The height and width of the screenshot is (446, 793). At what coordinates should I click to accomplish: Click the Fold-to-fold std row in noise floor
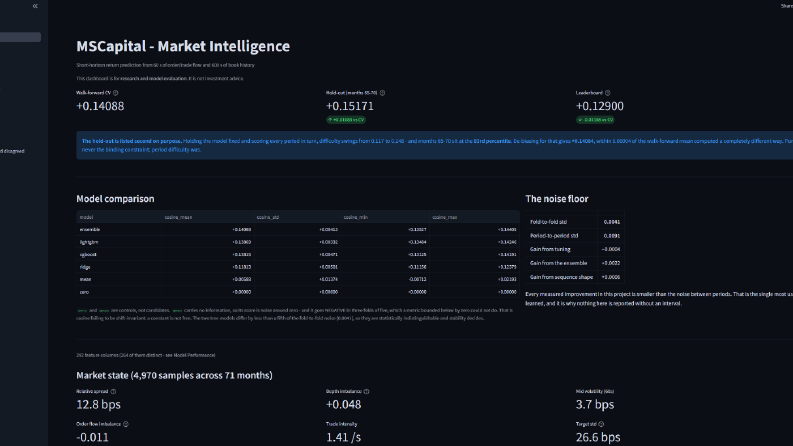coord(575,222)
